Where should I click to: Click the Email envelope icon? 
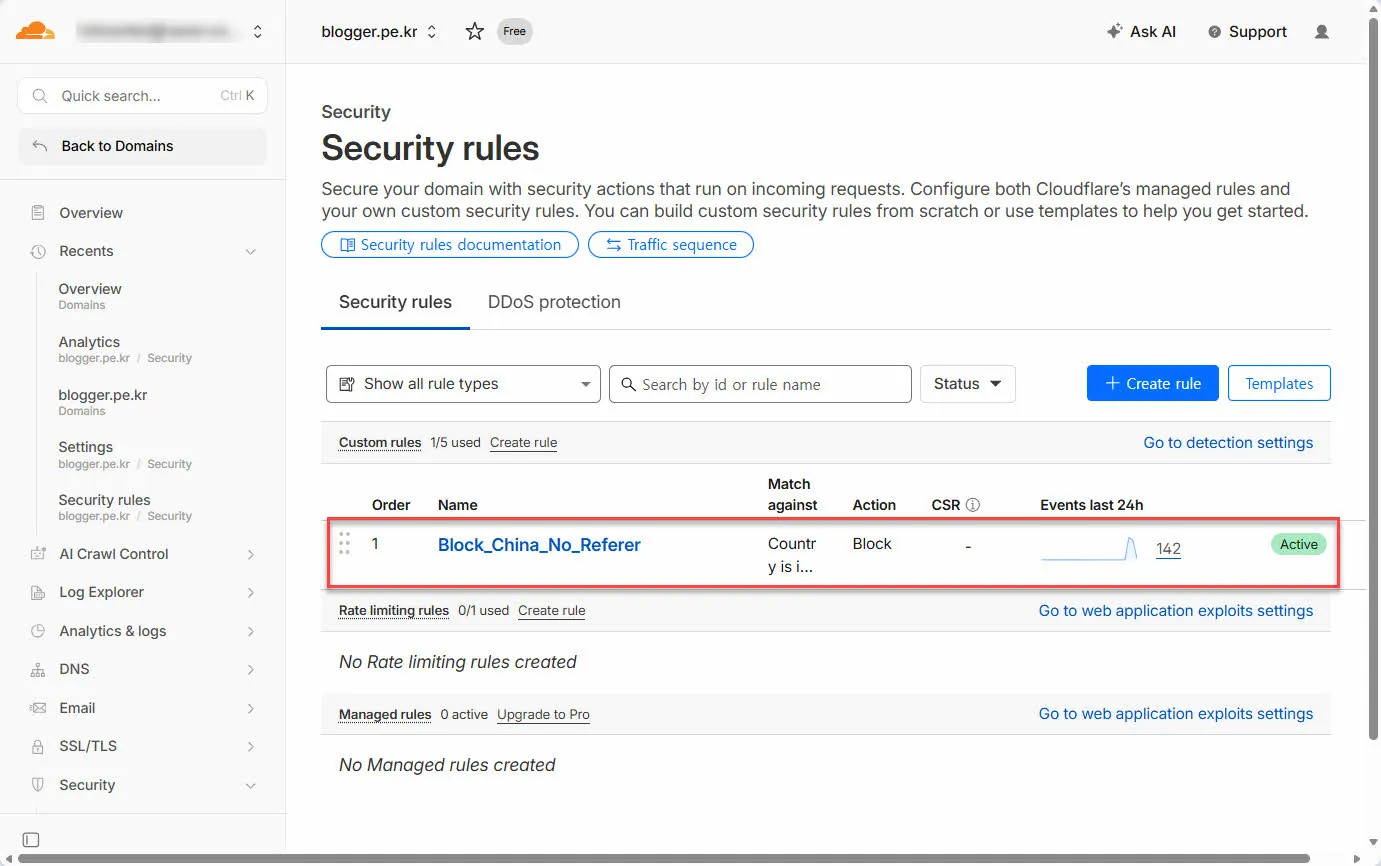[x=38, y=708]
